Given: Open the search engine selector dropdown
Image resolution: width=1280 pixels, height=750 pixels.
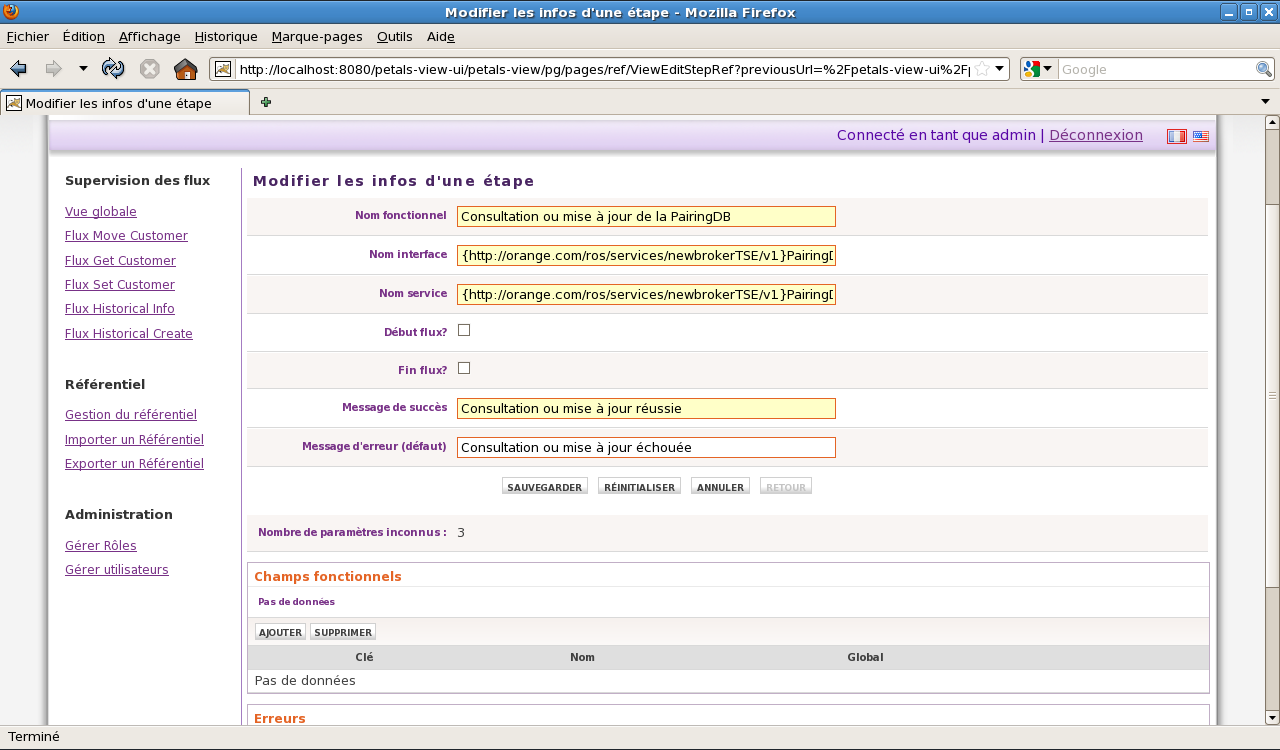Looking at the screenshot, I should tap(1038, 69).
